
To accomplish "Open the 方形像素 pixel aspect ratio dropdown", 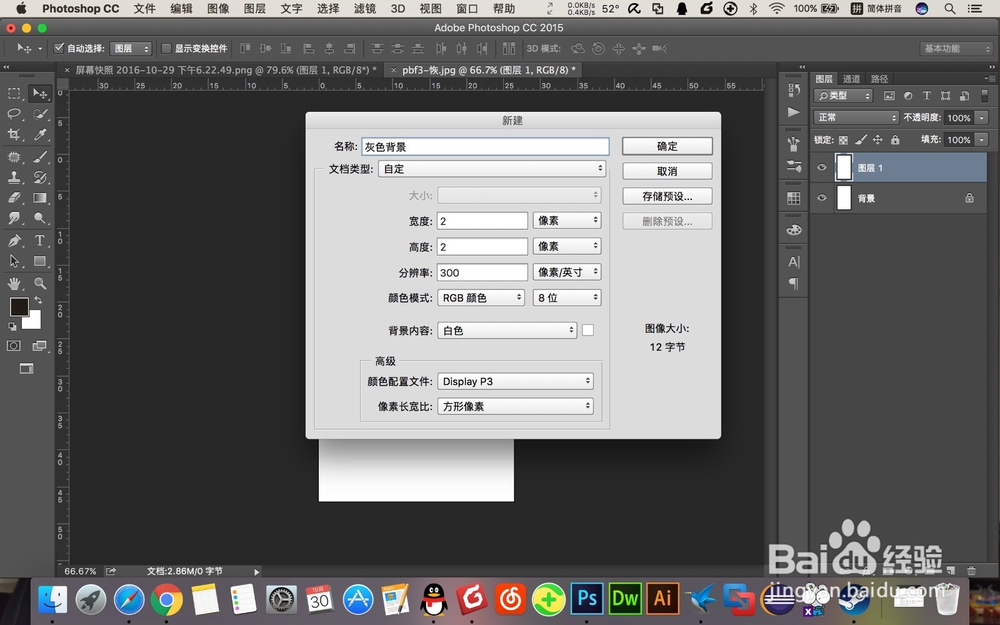I will (515, 406).
